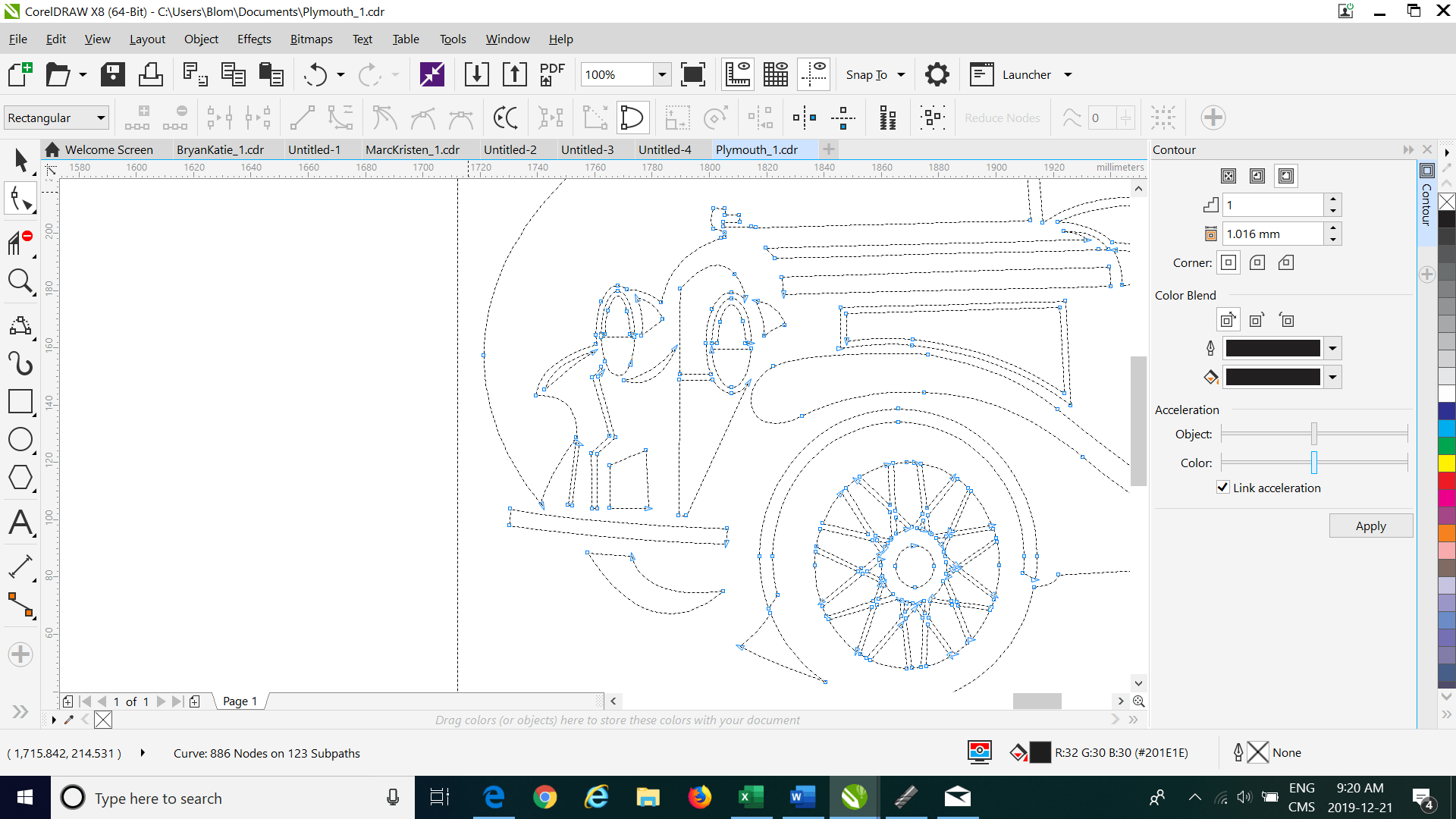
Task: Switch to the MarcKristen_1.cdr tab
Action: point(412,149)
